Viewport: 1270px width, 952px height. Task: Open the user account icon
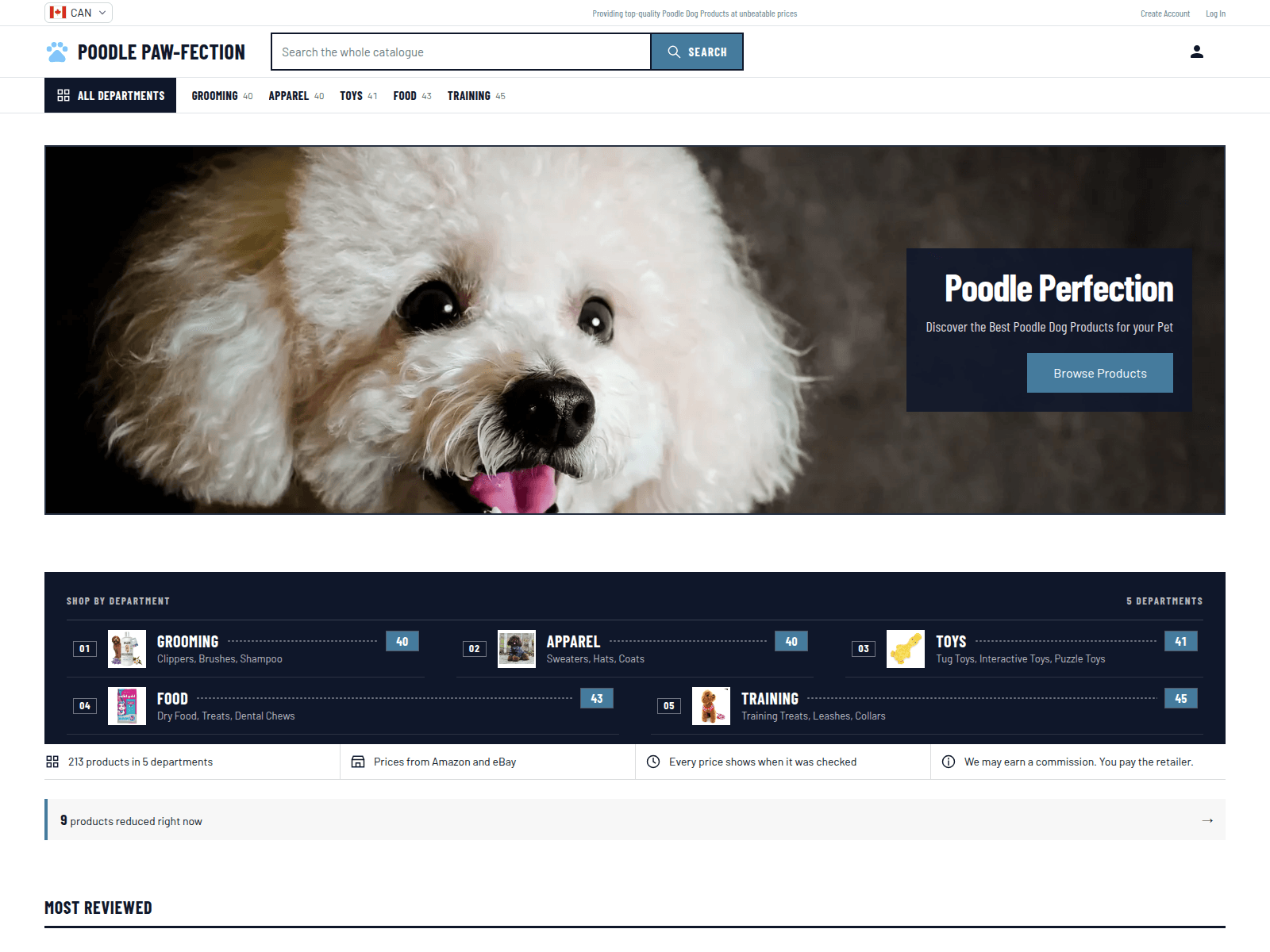pos(1197,52)
